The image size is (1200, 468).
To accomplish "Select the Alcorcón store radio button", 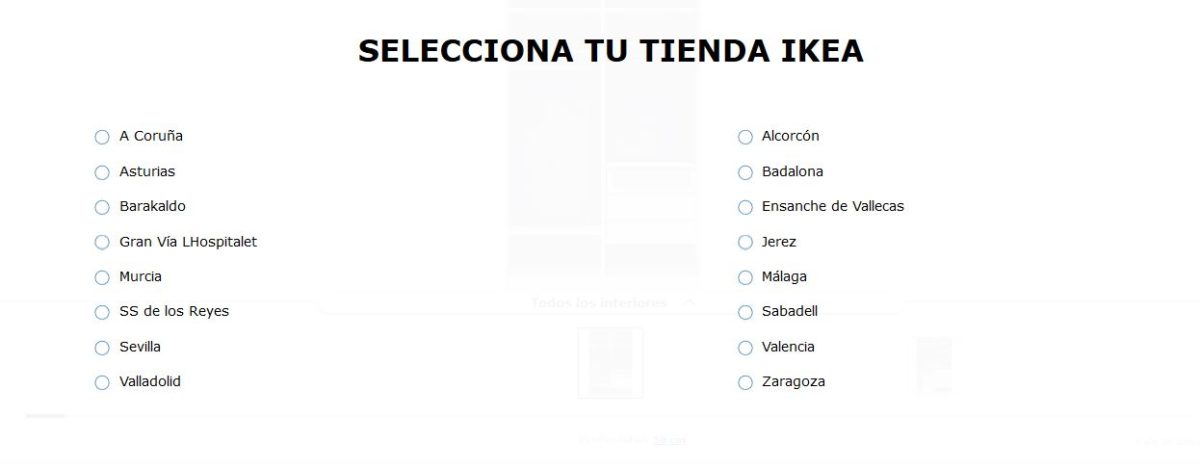I will pos(745,137).
